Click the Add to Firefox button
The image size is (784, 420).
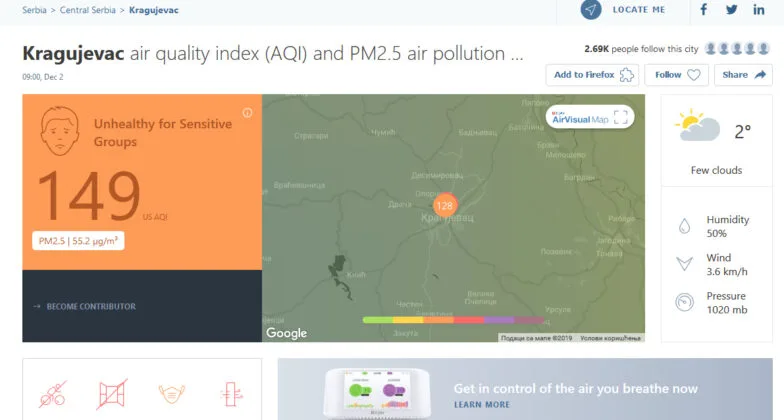[x=592, y=75]
